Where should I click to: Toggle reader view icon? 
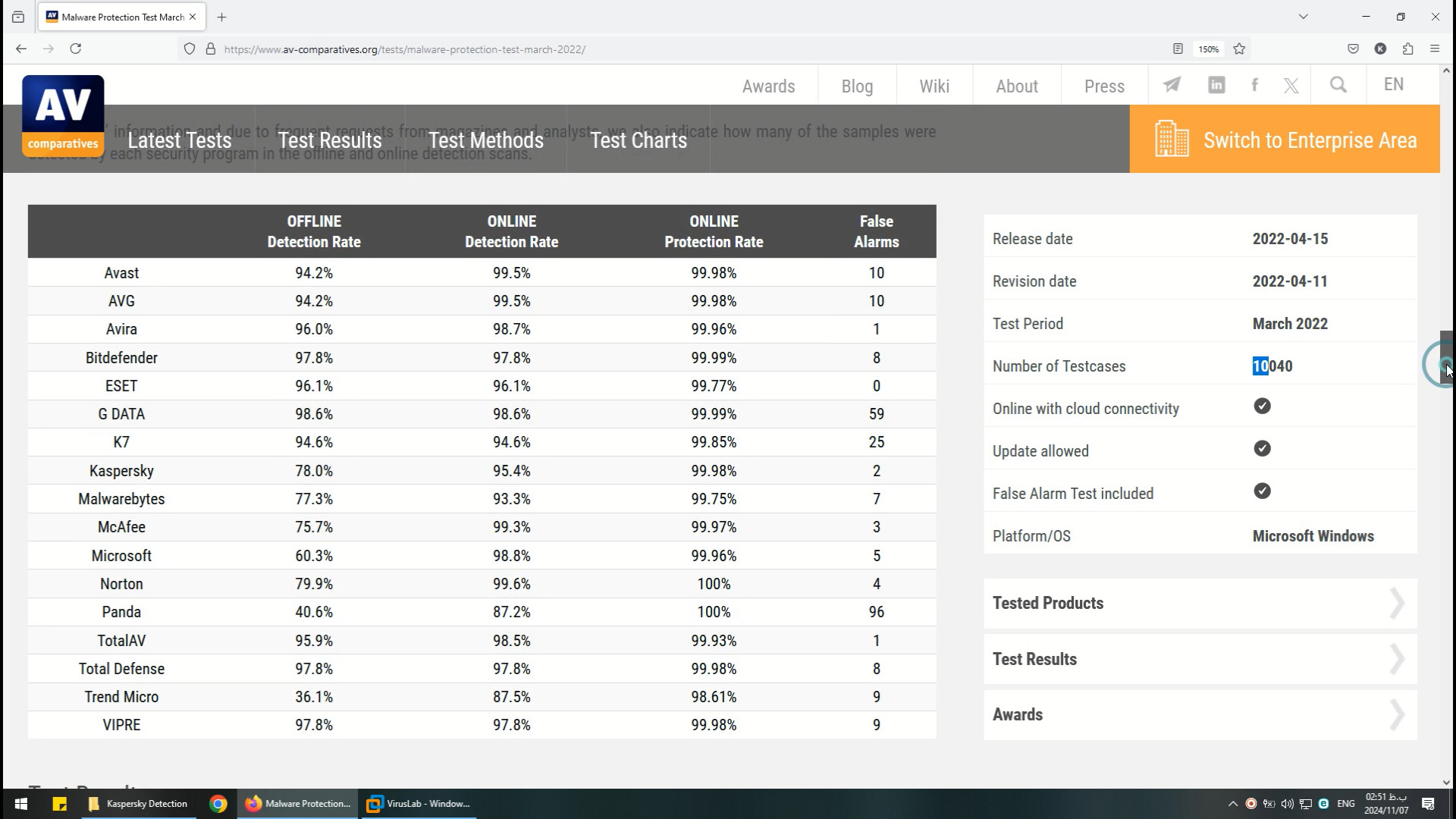[1178, 49]
